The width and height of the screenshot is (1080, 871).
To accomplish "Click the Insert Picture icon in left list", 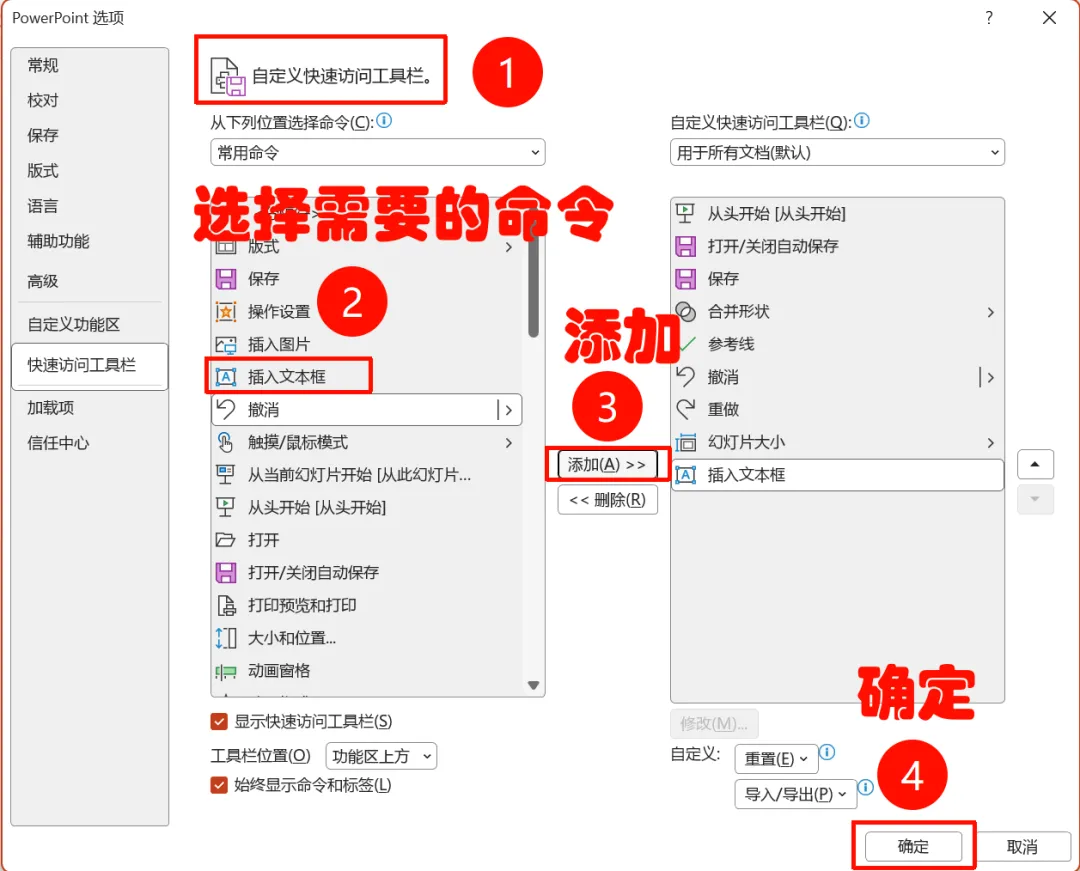I will coord(226,344).
